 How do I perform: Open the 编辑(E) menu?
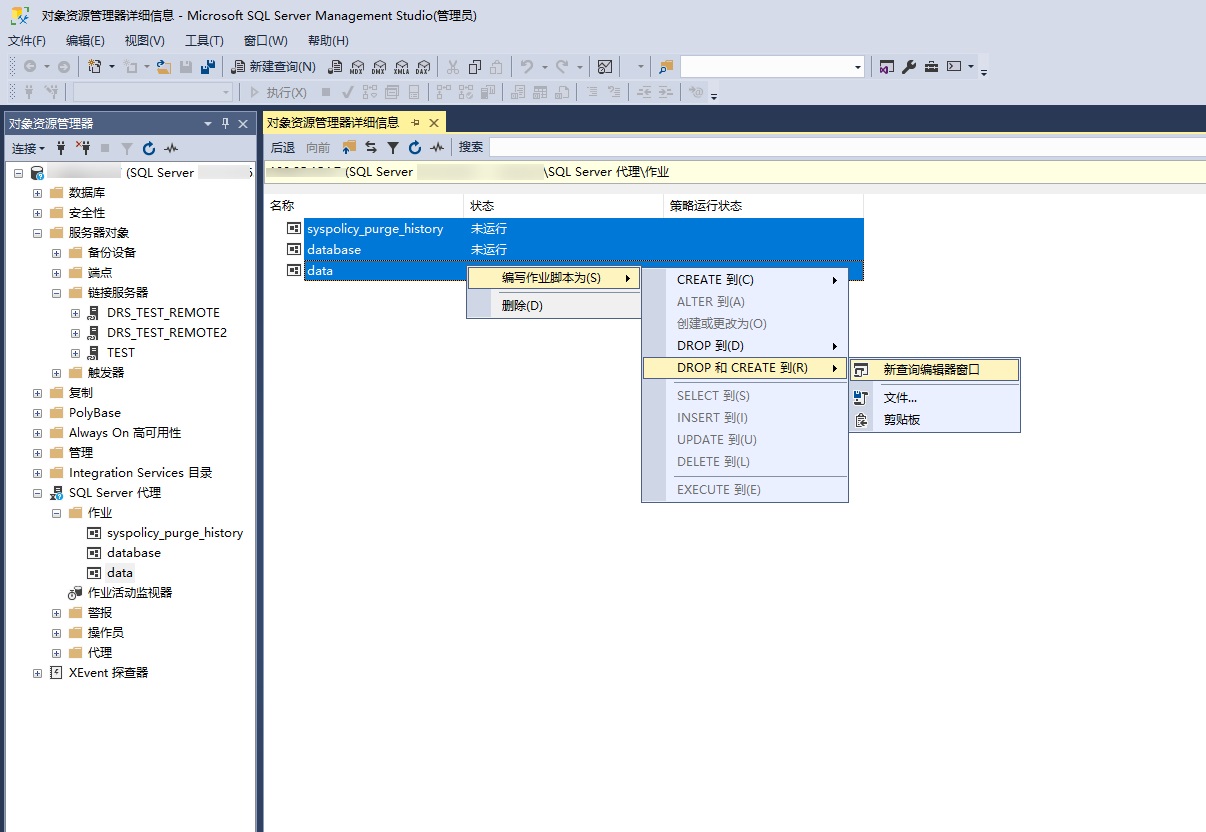[x=85, y=41]
